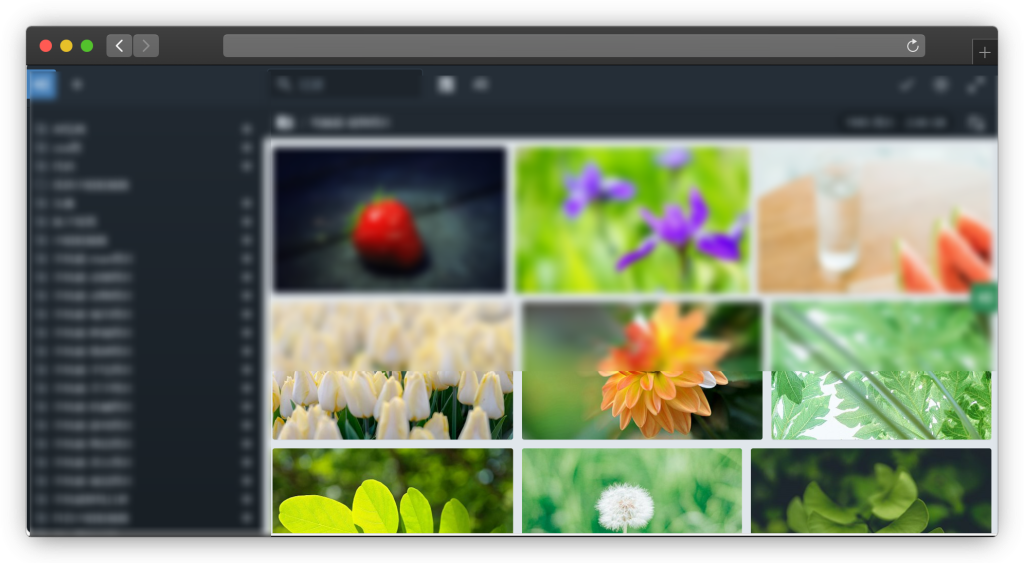Expand the second folder in sidebar list
The height and width of the screenshot is (563, 1024).
click(x=246, y=147)
